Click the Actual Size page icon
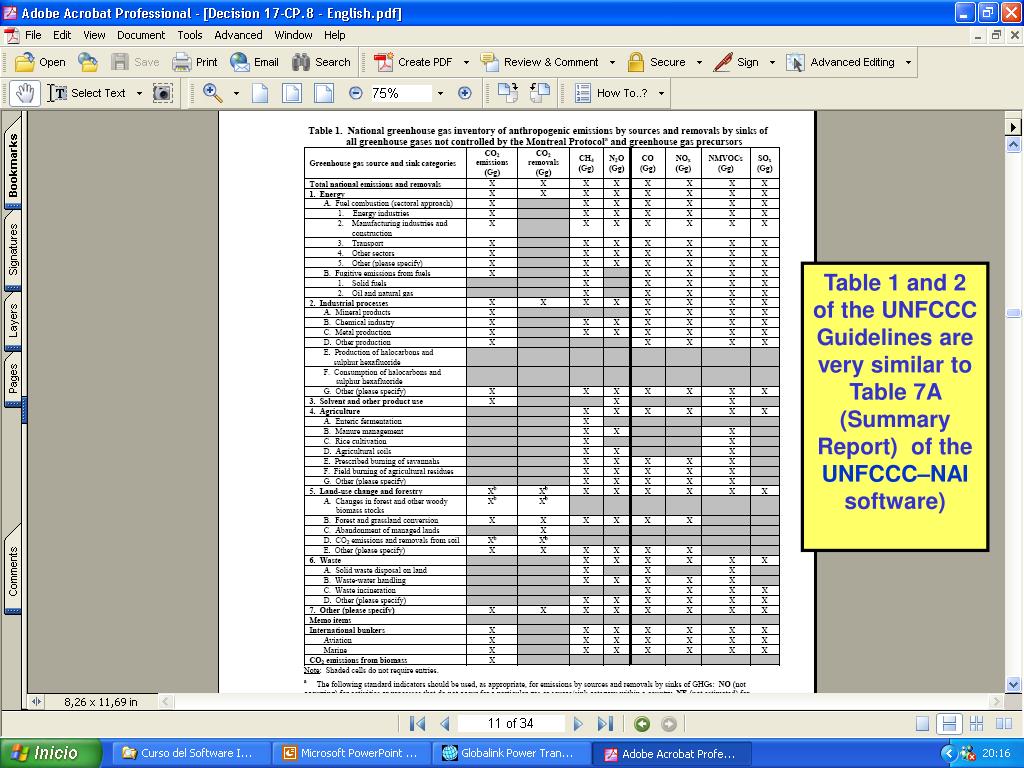Screen dimensions: 1024x768 click(260, 93)
